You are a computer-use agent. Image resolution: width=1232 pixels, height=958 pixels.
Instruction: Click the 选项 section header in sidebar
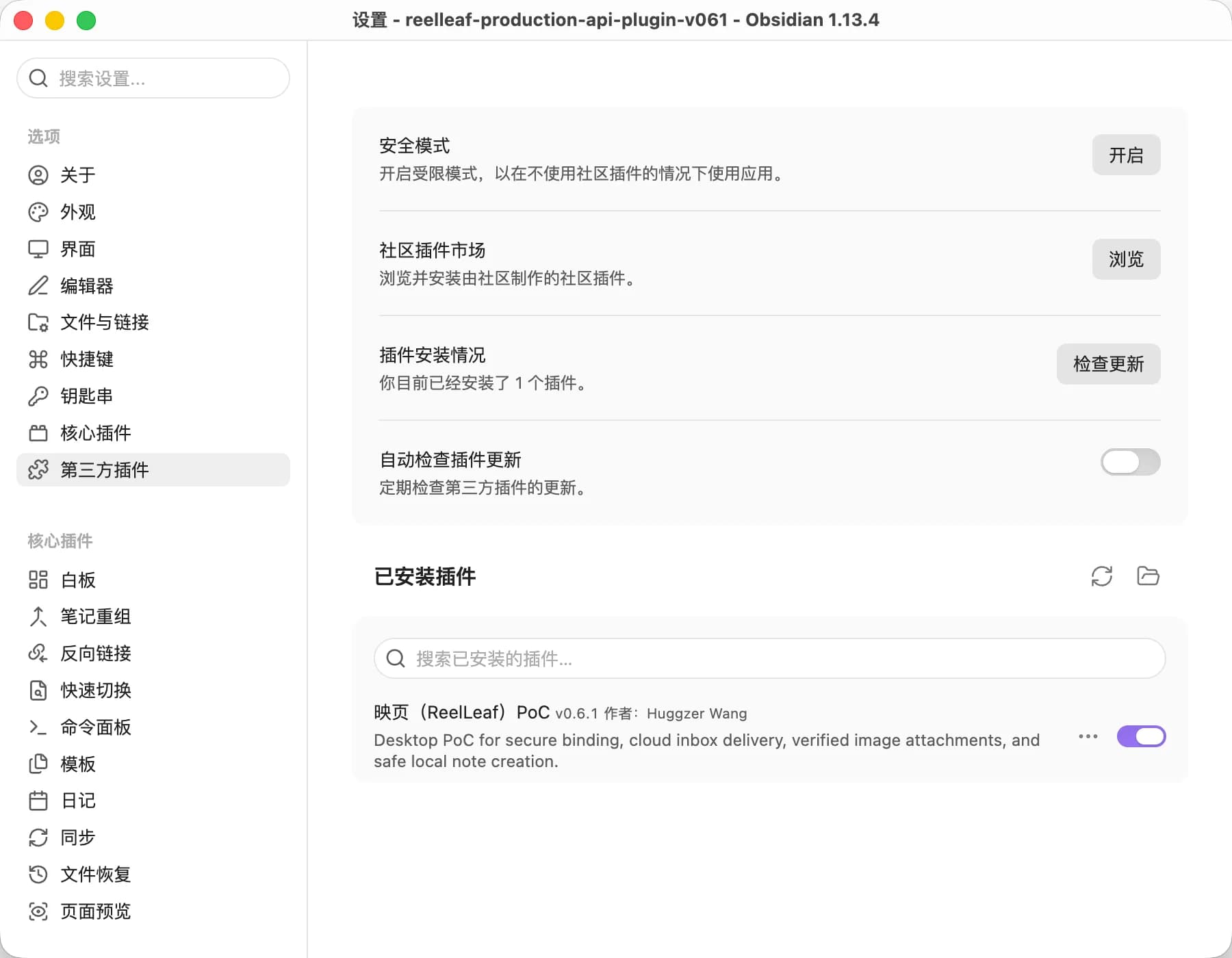coord(44,137)
